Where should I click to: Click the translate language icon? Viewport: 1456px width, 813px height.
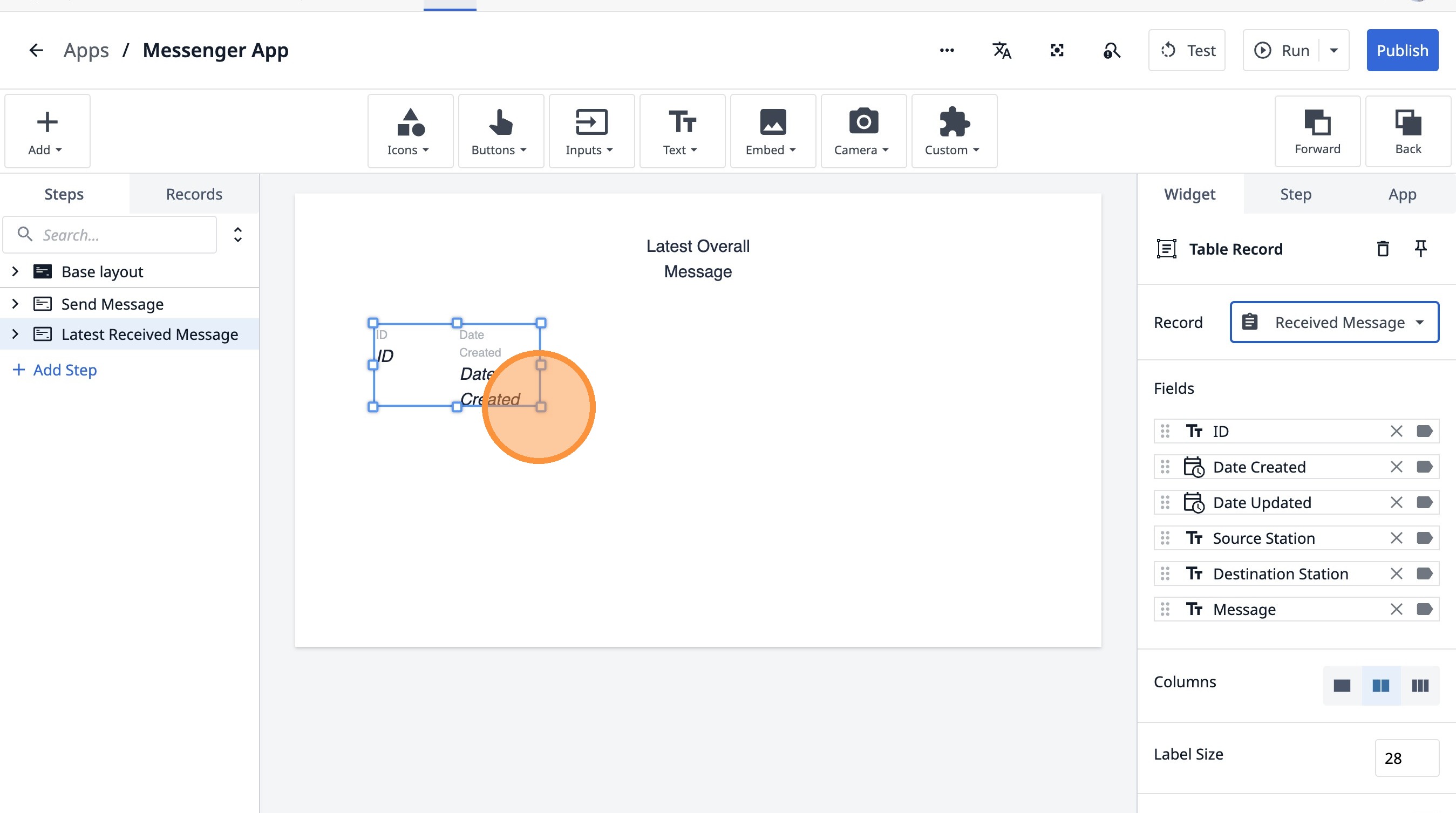point(1002,50)
